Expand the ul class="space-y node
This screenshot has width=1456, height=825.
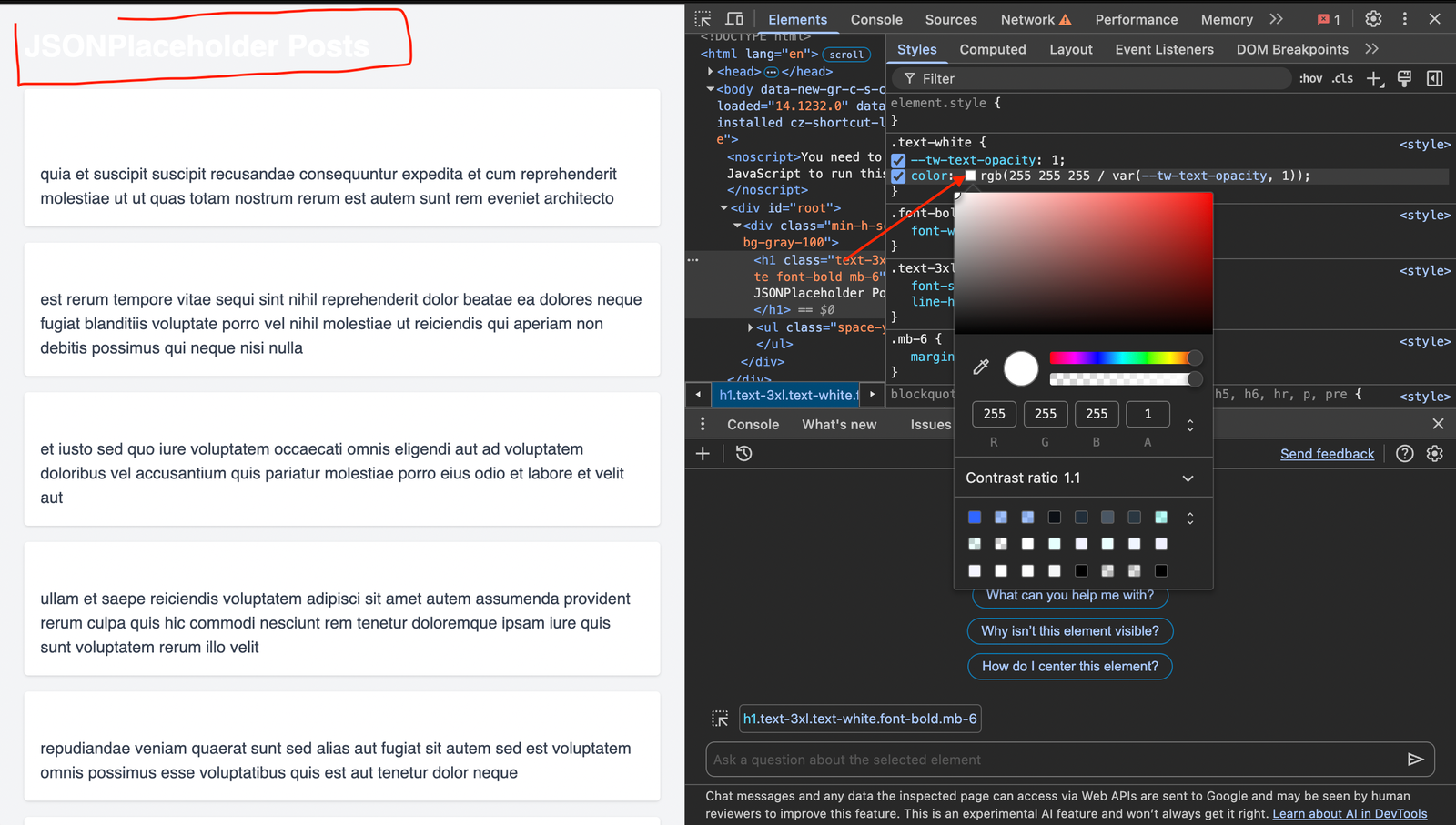[750, 327]
